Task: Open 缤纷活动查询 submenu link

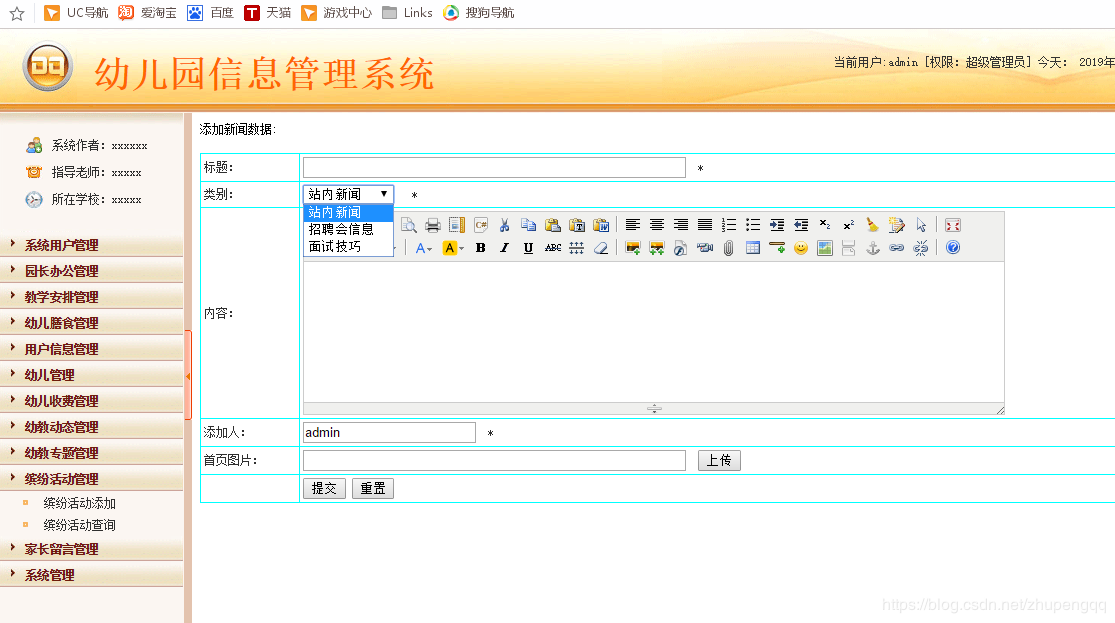Action: 80,525
